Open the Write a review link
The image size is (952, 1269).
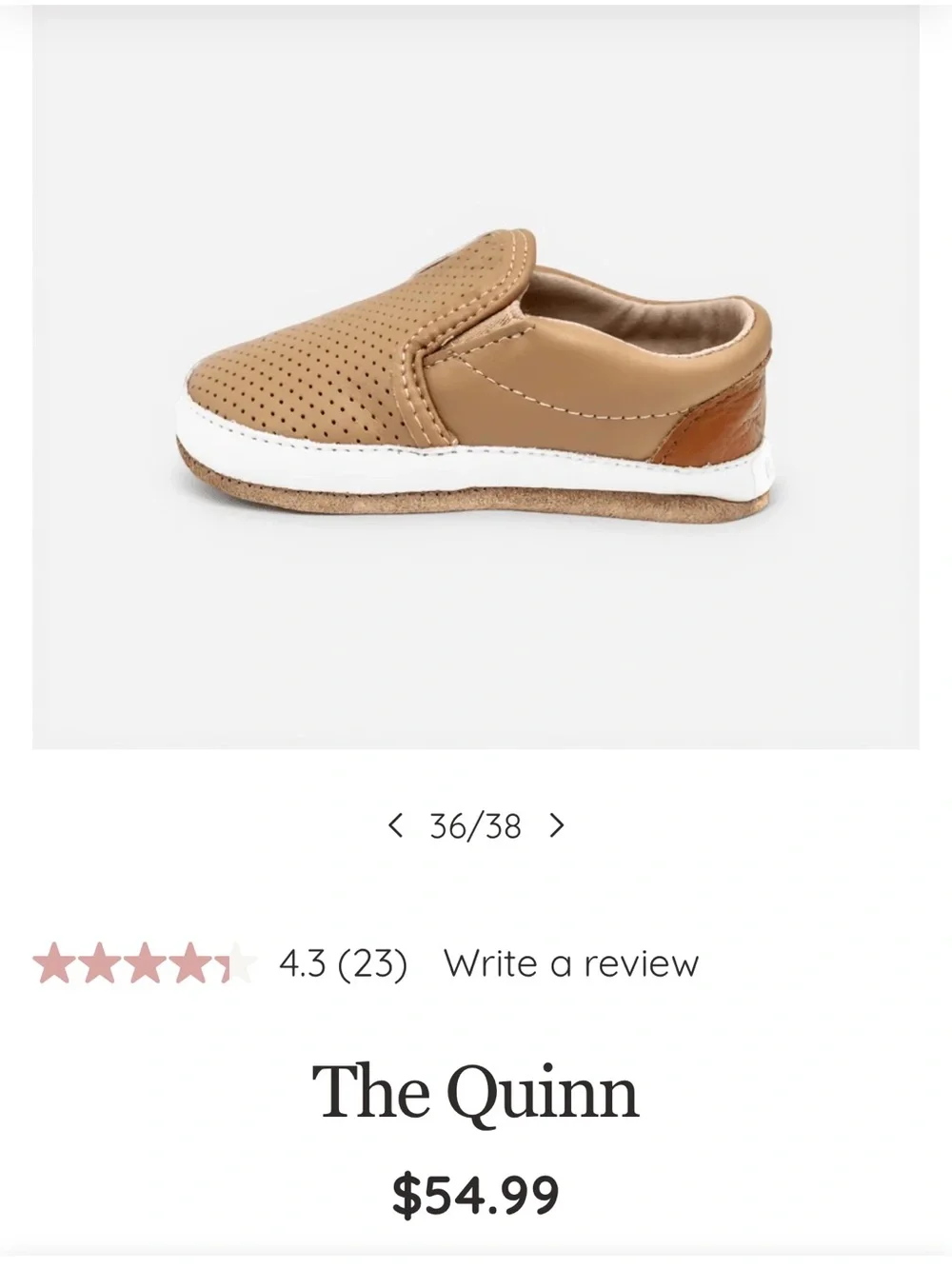(x=571, y=964)
